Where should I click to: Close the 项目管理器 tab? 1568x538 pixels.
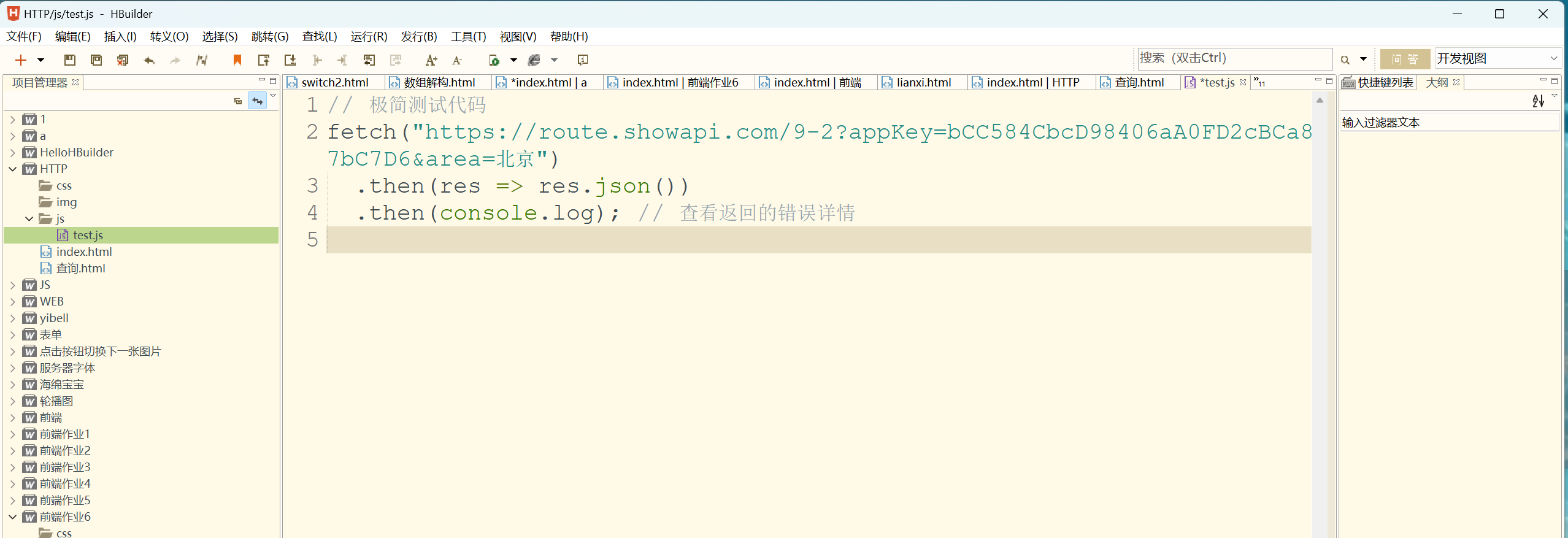coord(75,82)
